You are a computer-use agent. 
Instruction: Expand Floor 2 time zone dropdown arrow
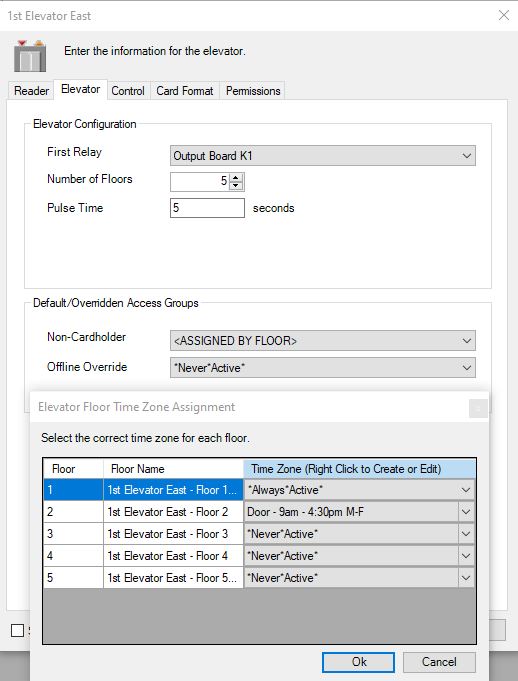pyautogui.click(x=466, y=512)
